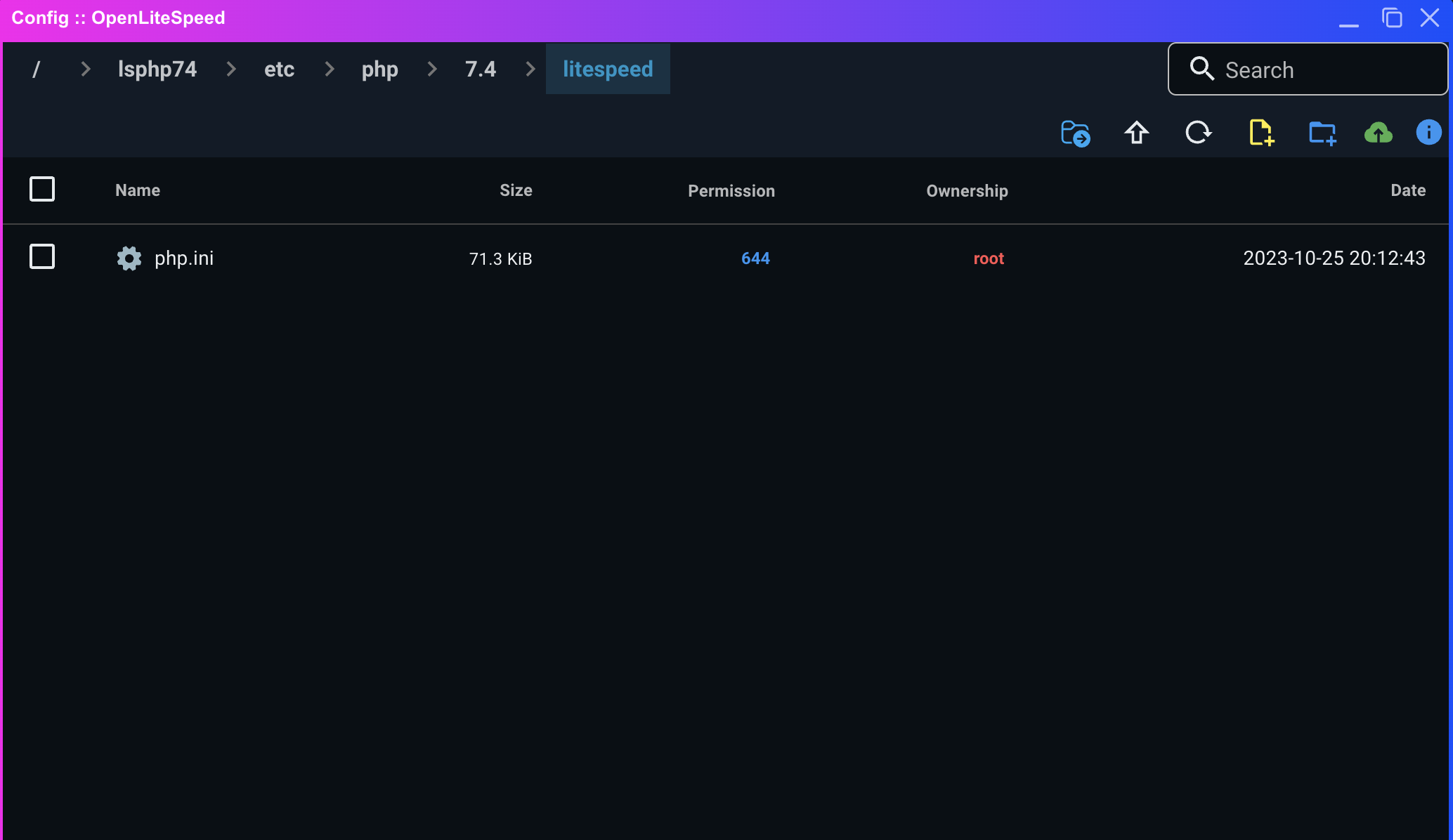Navigate to lsphp74 breadcrumb folder

point(157,69)
